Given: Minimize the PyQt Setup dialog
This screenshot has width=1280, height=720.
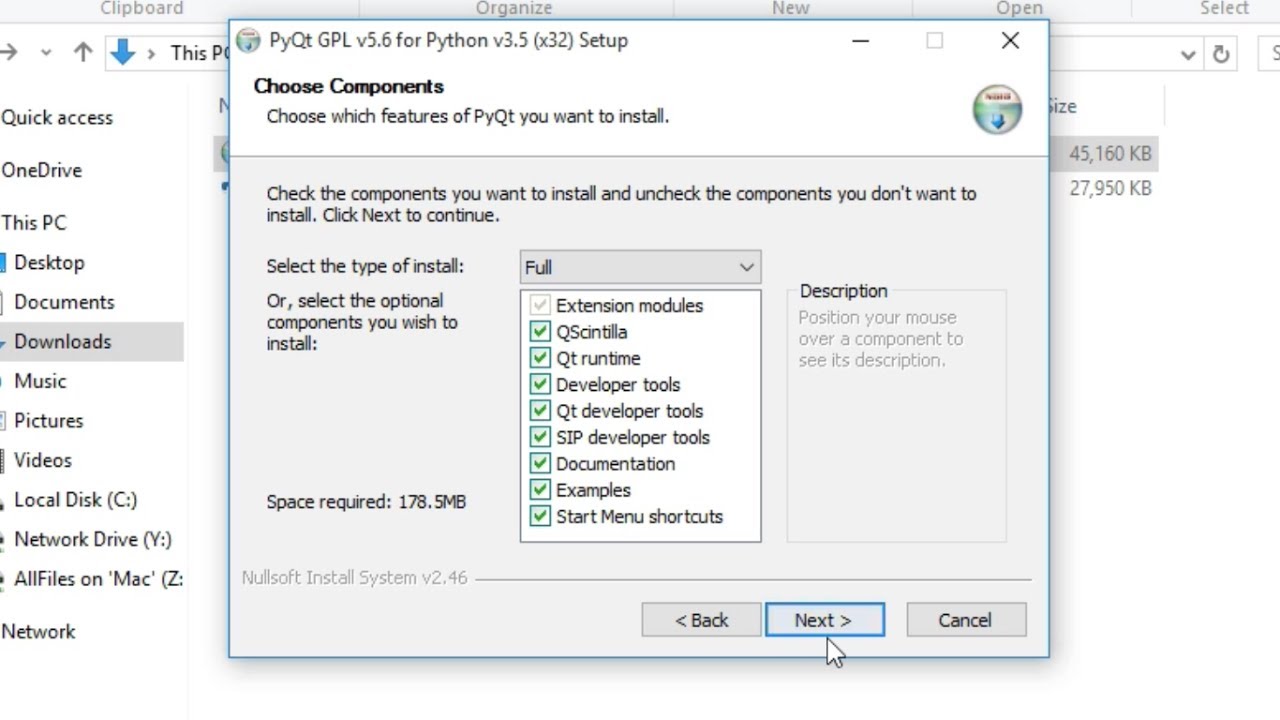Looking at the screenshot, I should [860, 41].
